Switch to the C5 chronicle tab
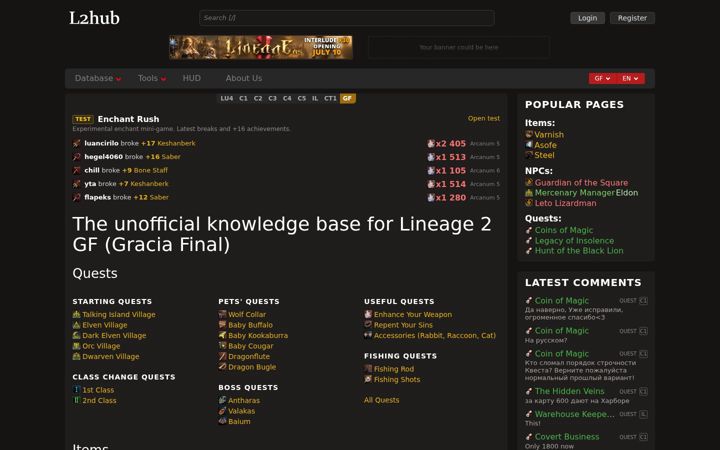 click(301, 98)
